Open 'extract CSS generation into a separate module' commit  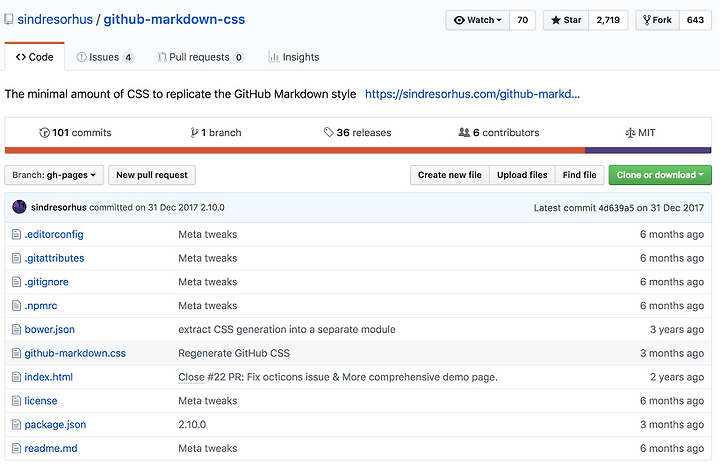287,330
